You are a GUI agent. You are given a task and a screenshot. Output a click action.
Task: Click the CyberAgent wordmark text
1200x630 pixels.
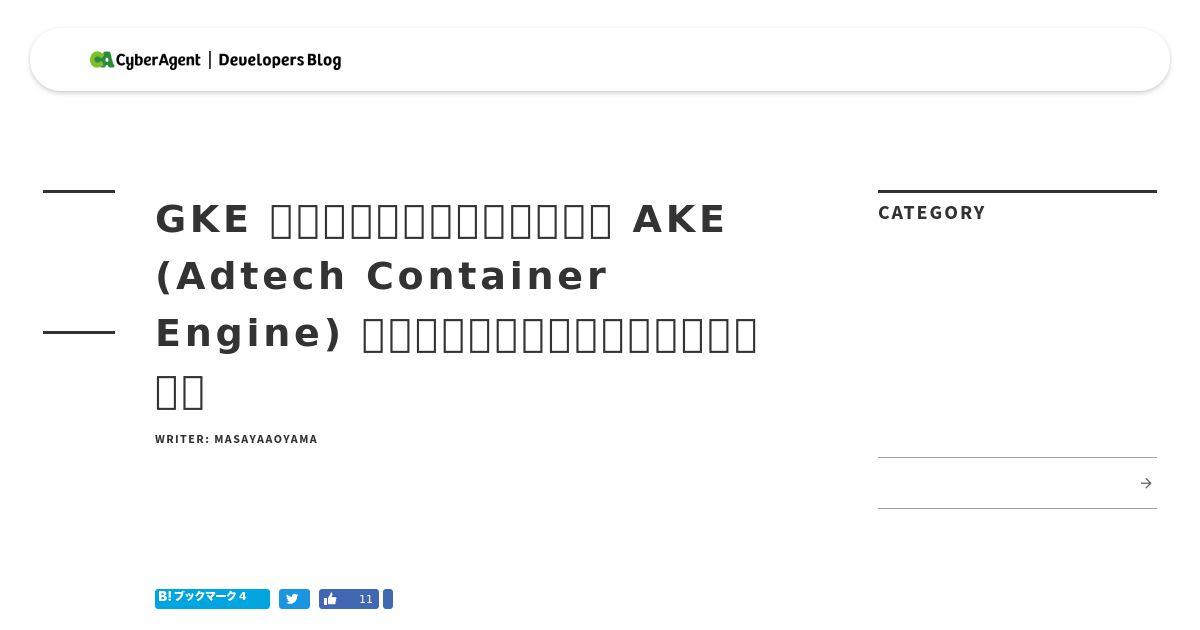click(x=159, y=61)
